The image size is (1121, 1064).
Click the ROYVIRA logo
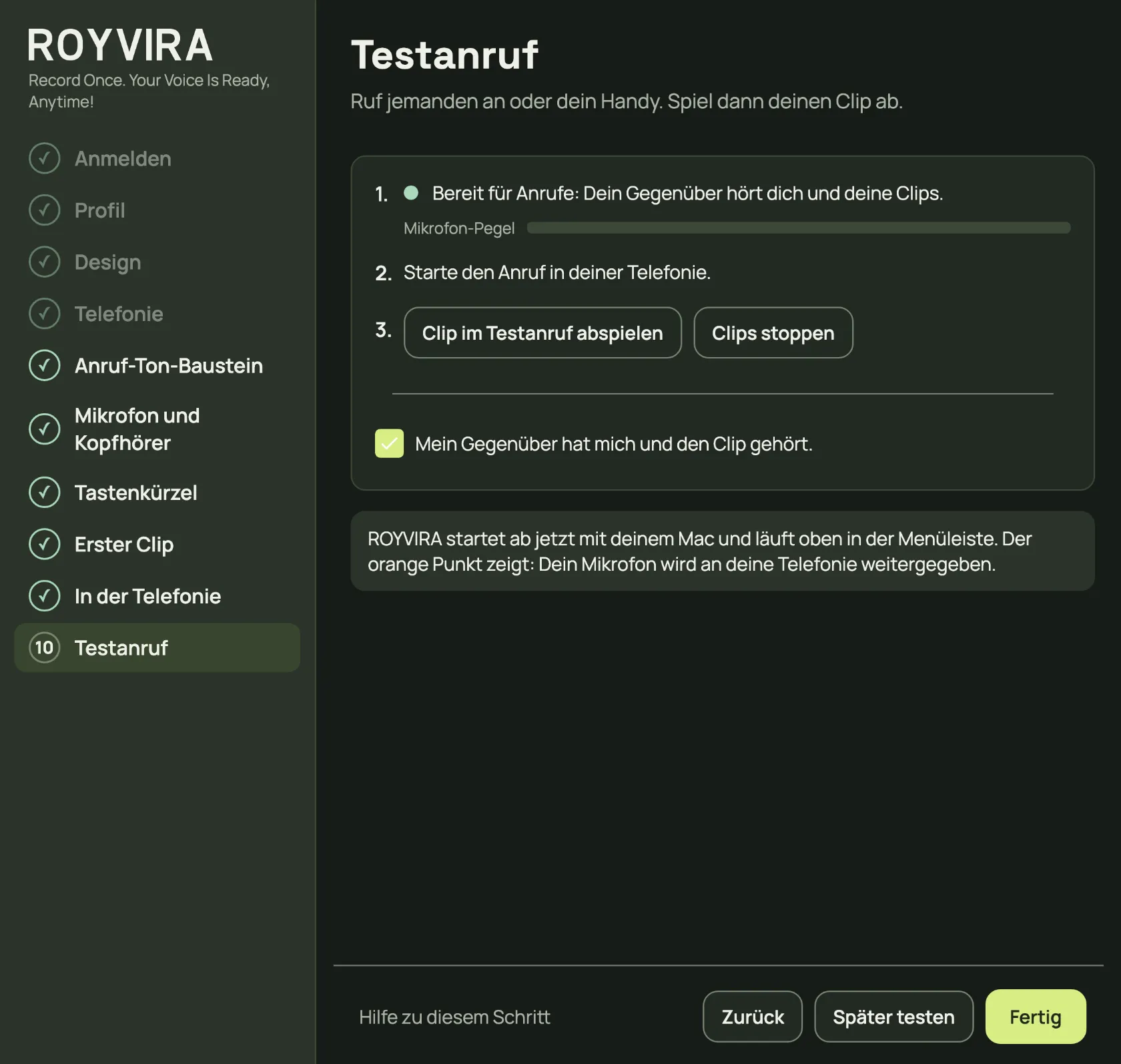click(x=120, y=45)
